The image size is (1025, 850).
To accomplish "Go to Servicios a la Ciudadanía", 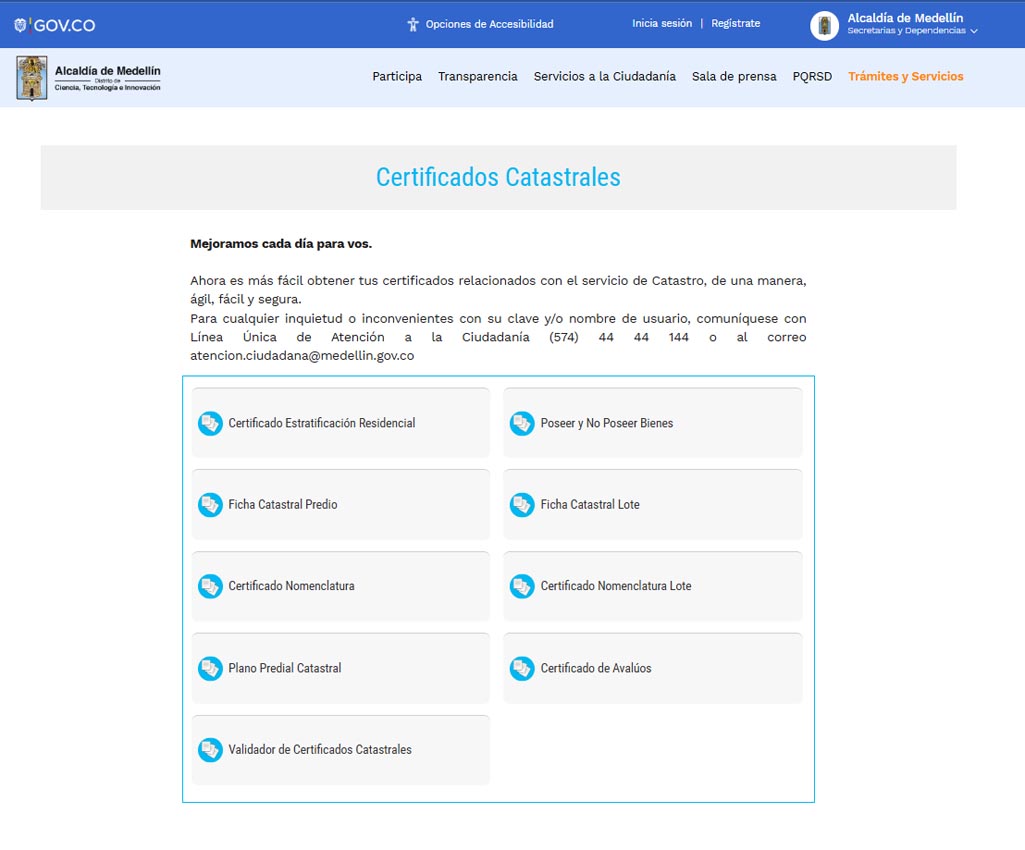I will [604, 76].
